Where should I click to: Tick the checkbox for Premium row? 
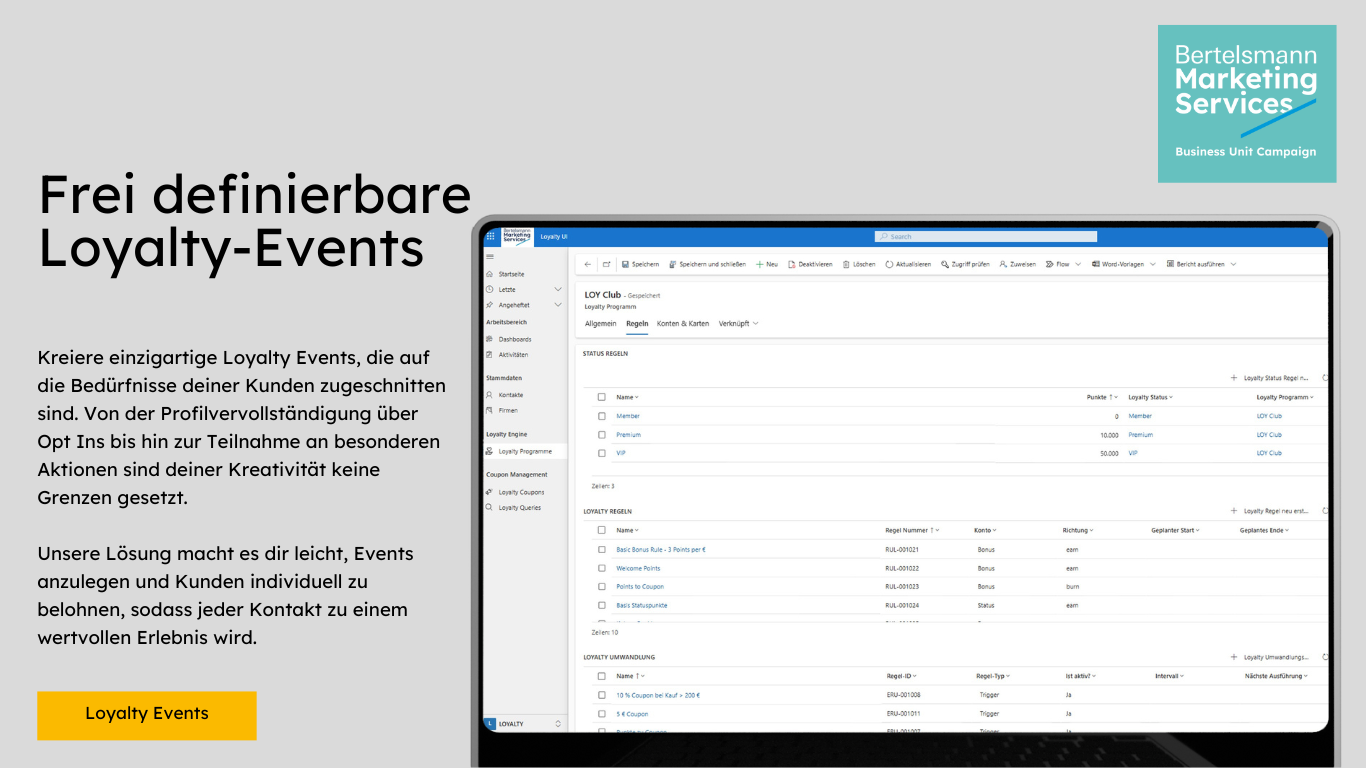click(602, 435)
